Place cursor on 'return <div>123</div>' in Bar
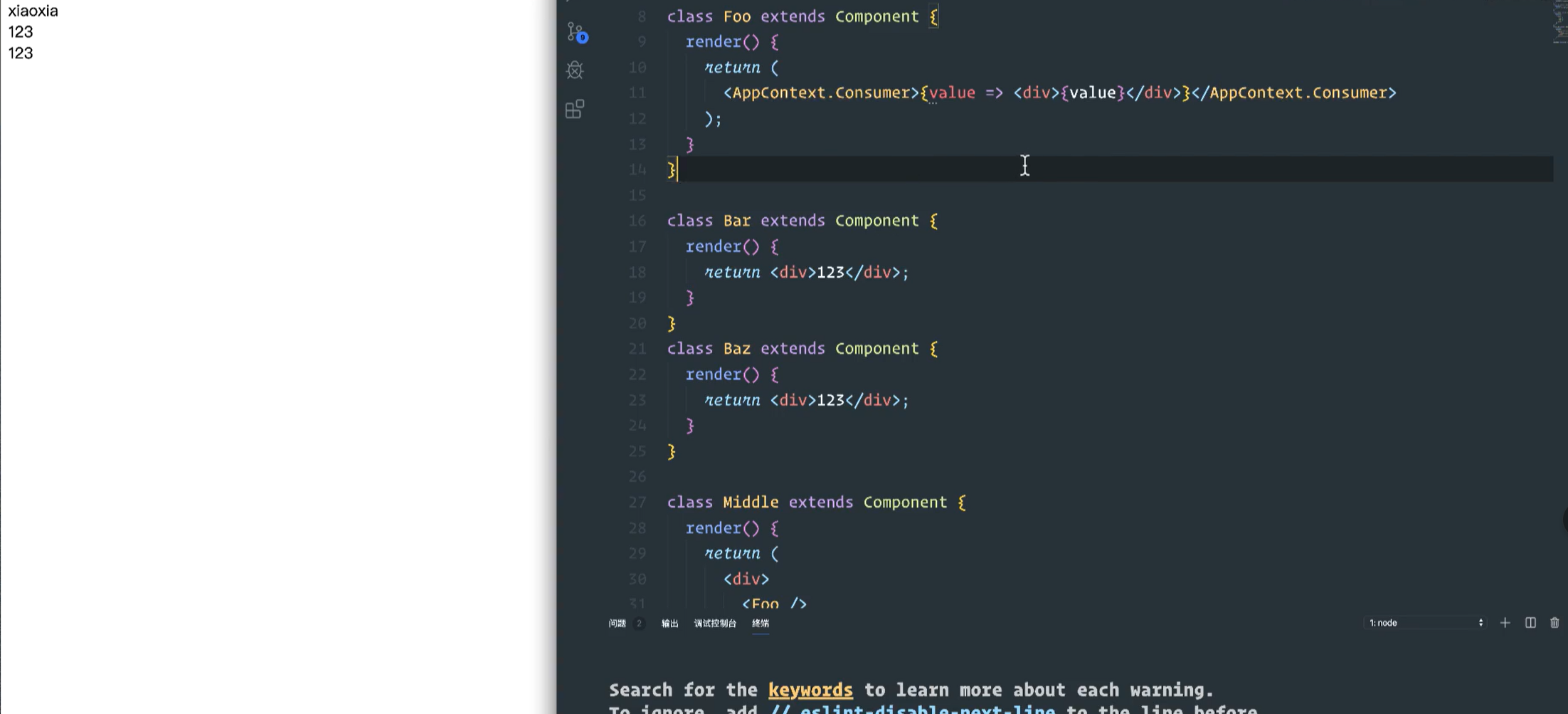 [807, 272]
